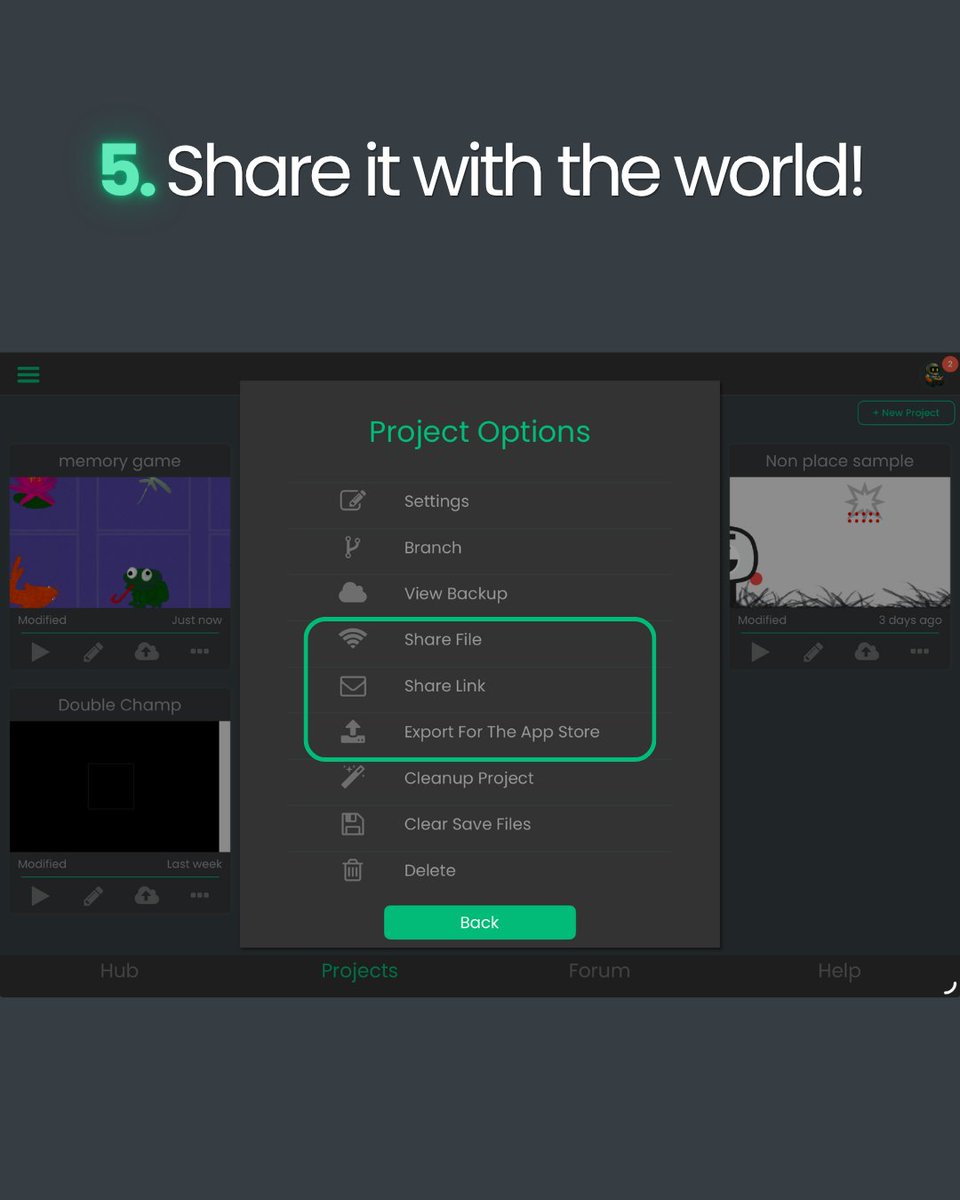Open the Double Champ thumbnail
960x1200 pixels.
120,786
